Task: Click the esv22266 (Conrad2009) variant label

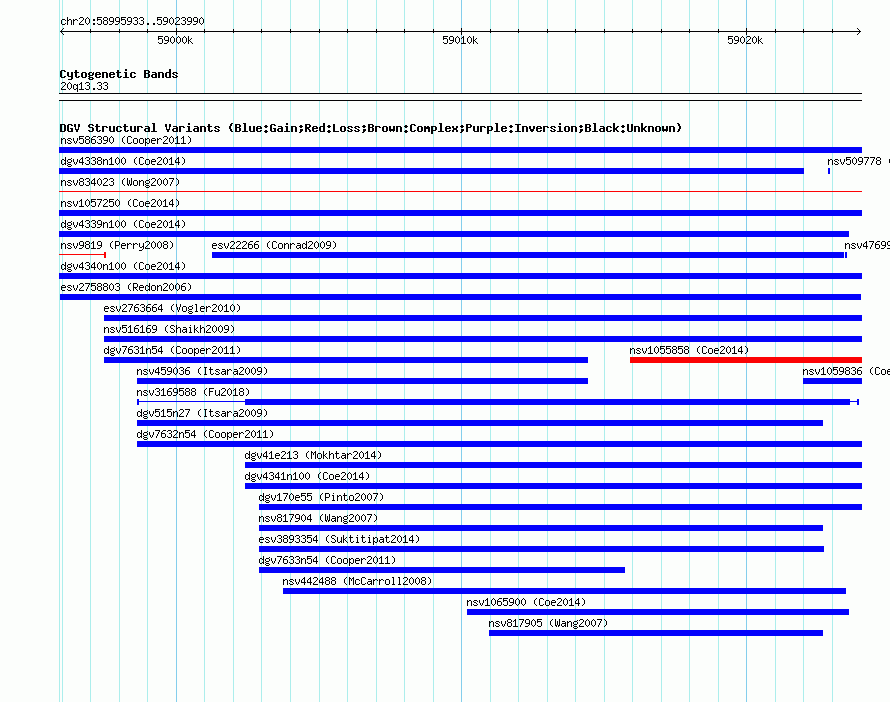Action: click(274, 245)
